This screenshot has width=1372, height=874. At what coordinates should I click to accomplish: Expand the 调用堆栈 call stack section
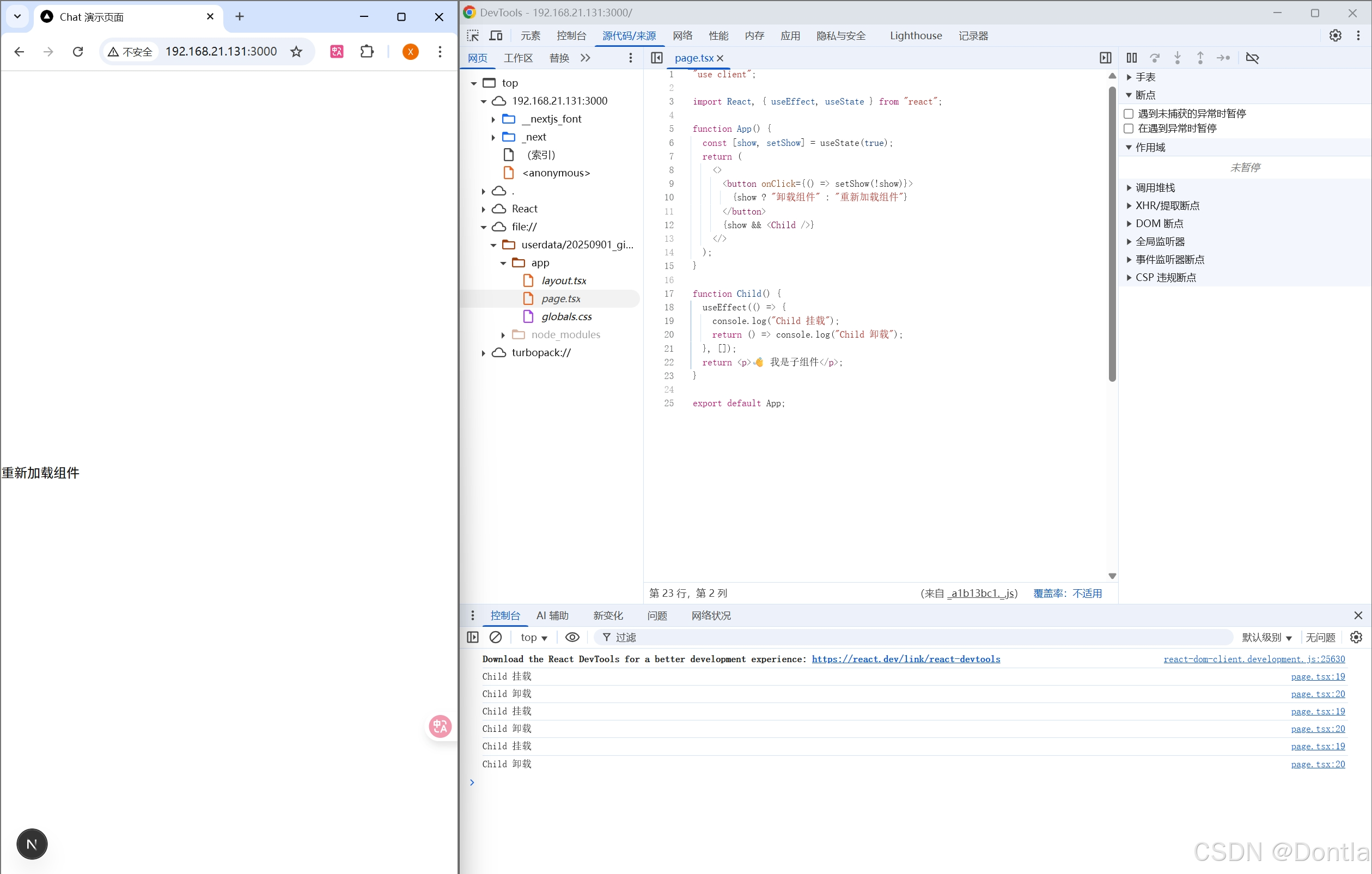pos(1154,187)
